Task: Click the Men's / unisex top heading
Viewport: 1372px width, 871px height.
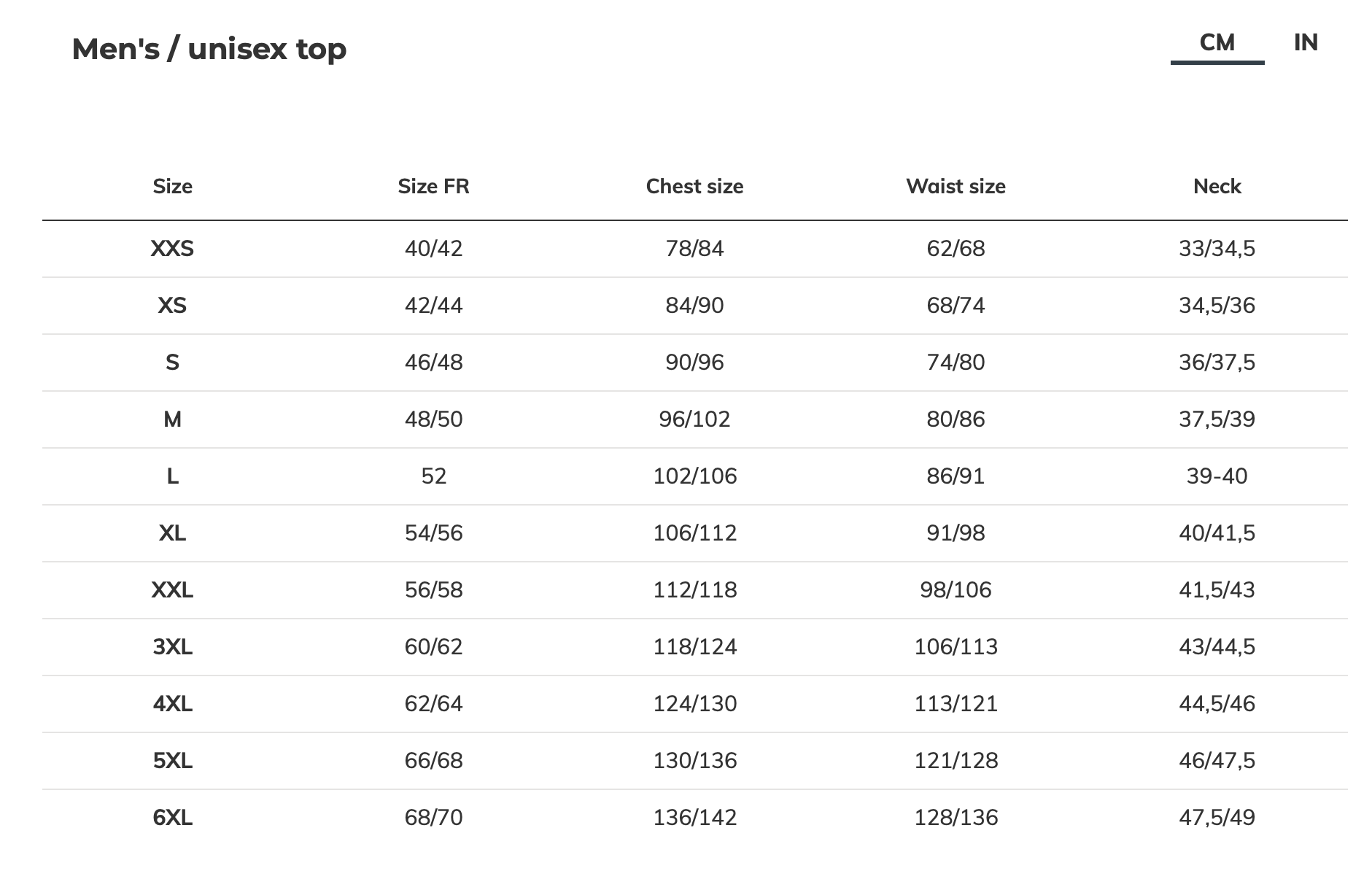Action: click(209, 50)
